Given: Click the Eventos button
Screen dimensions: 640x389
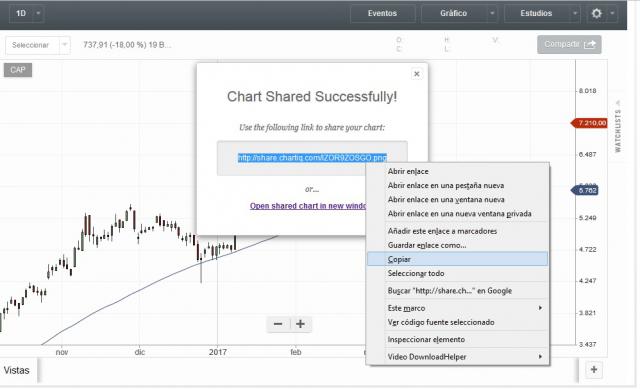Looking at the screenshot, I should coord(382,13).
